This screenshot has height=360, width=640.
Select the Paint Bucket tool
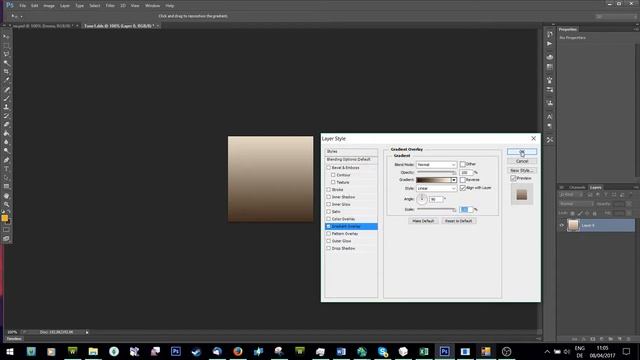pyautogui.click(x=6, y=133)
